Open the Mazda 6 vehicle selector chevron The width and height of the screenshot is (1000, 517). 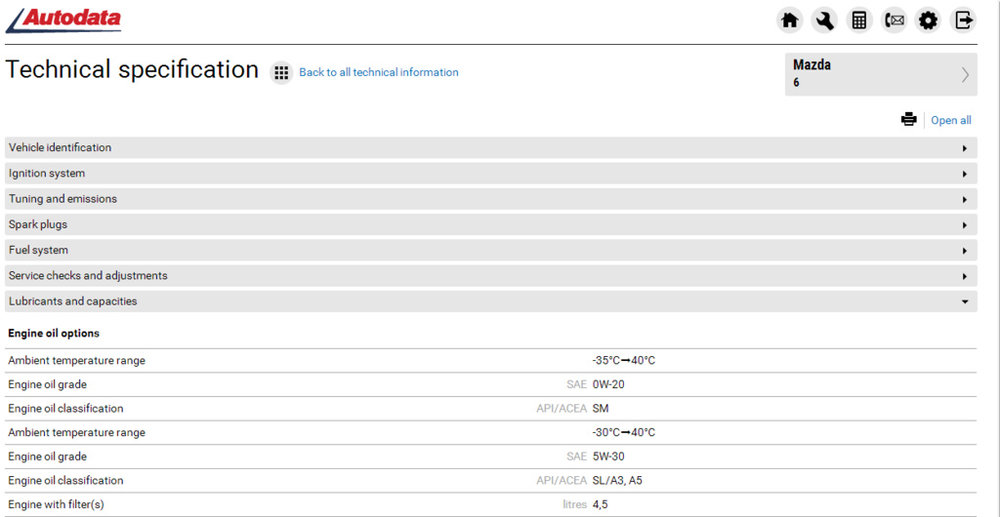tap(965, 75)
